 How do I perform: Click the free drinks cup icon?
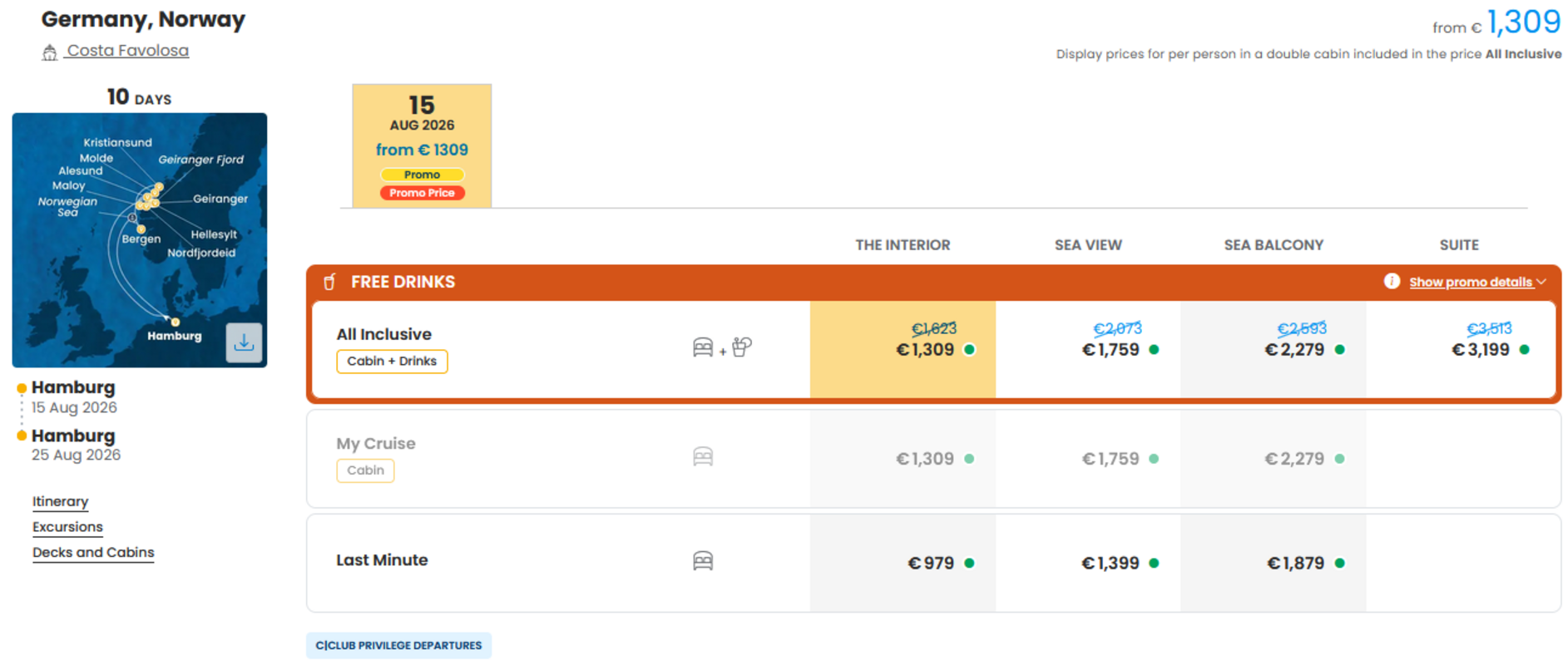329,282
